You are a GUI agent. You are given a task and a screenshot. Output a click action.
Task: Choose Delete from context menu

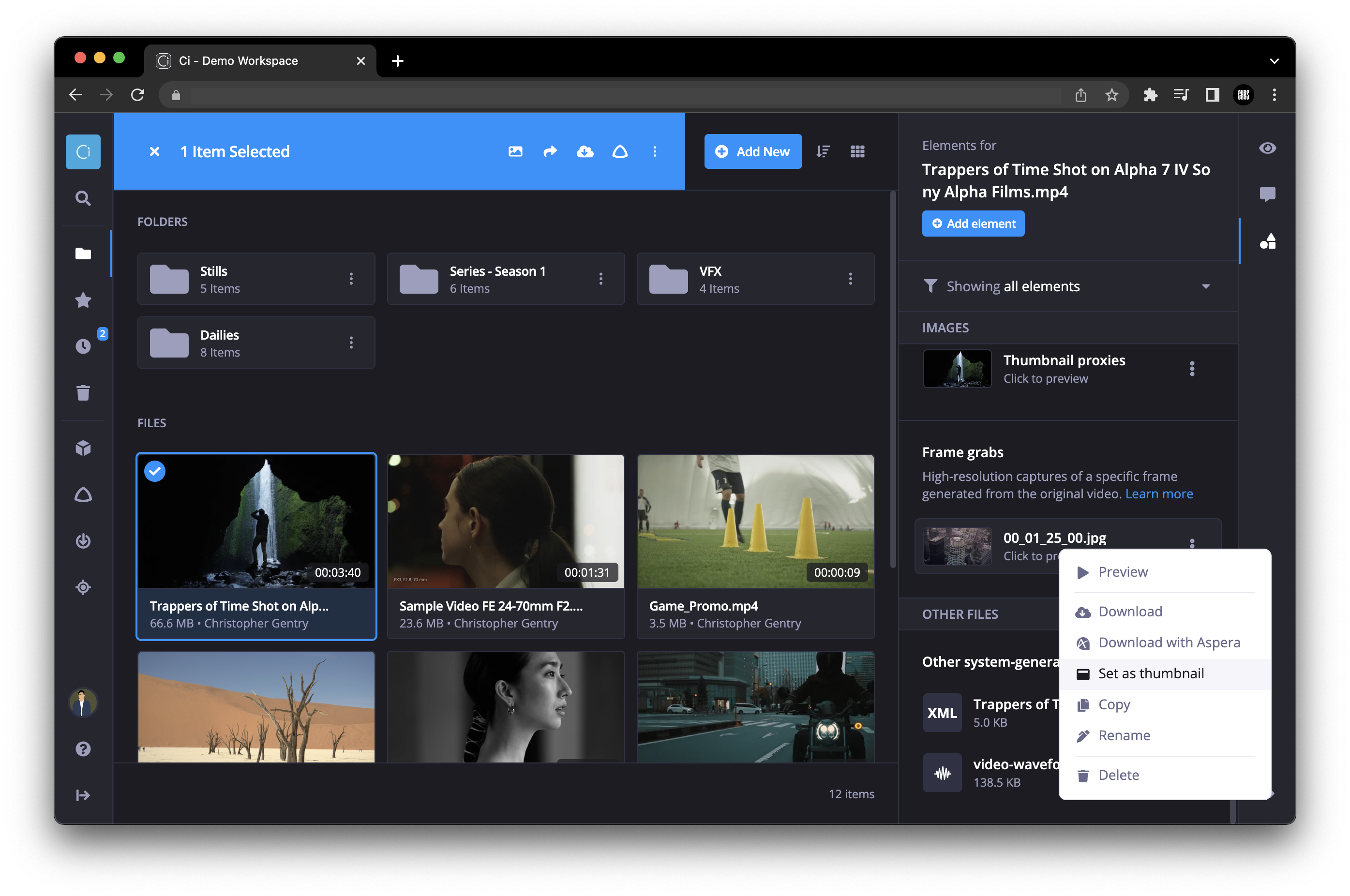point(1164,775)
